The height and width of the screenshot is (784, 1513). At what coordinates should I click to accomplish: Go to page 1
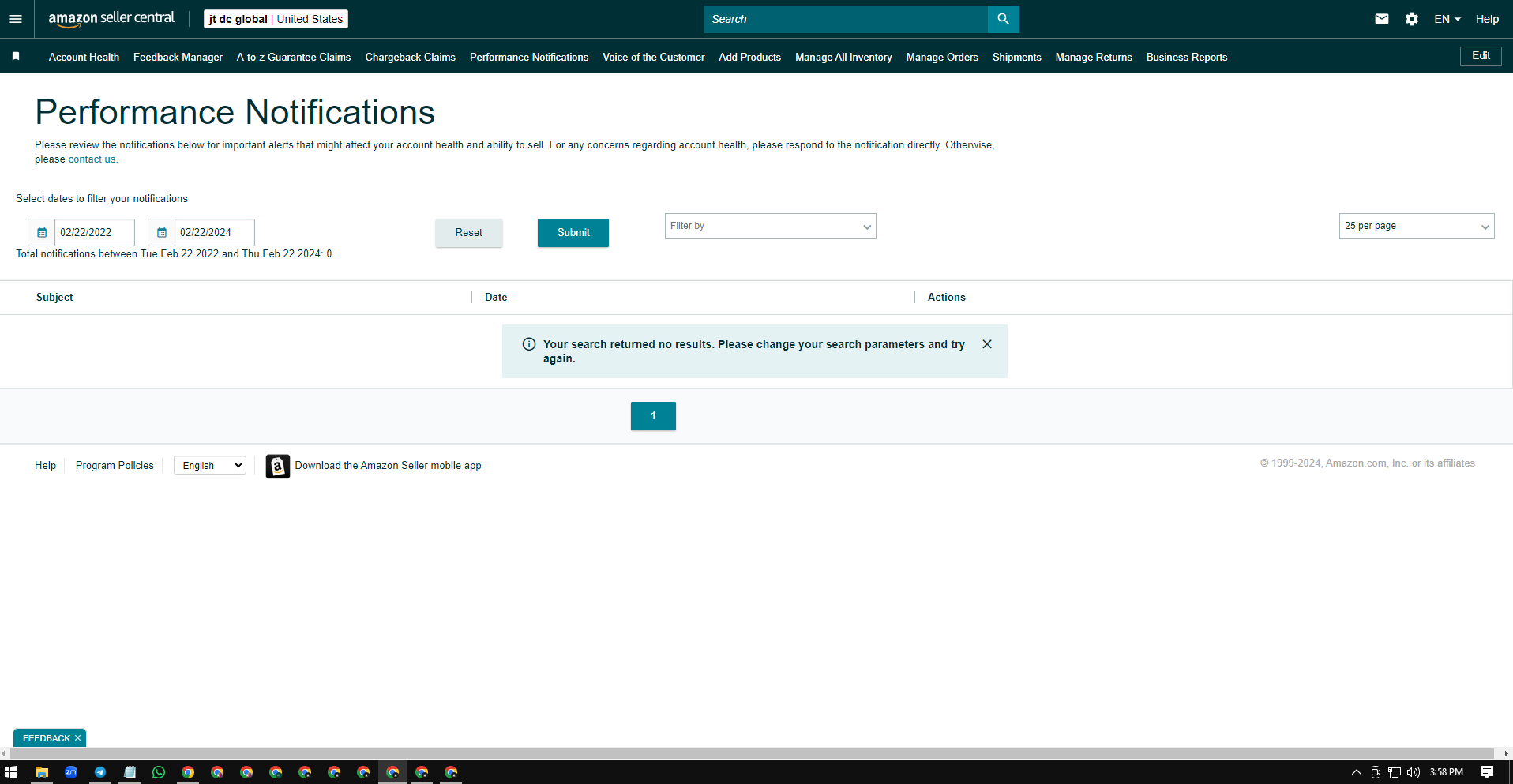(653, 416)
